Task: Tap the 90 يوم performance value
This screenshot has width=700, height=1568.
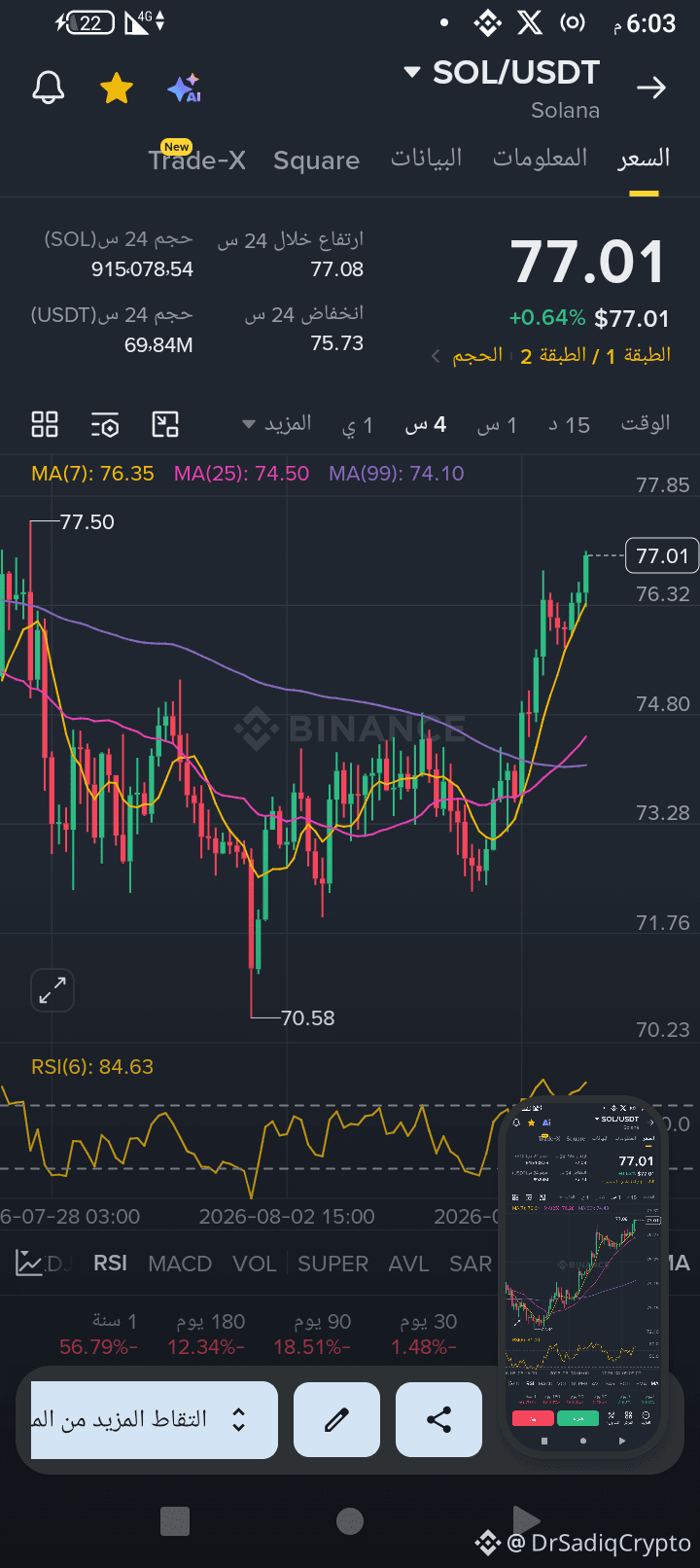Action: point(312,1347)
